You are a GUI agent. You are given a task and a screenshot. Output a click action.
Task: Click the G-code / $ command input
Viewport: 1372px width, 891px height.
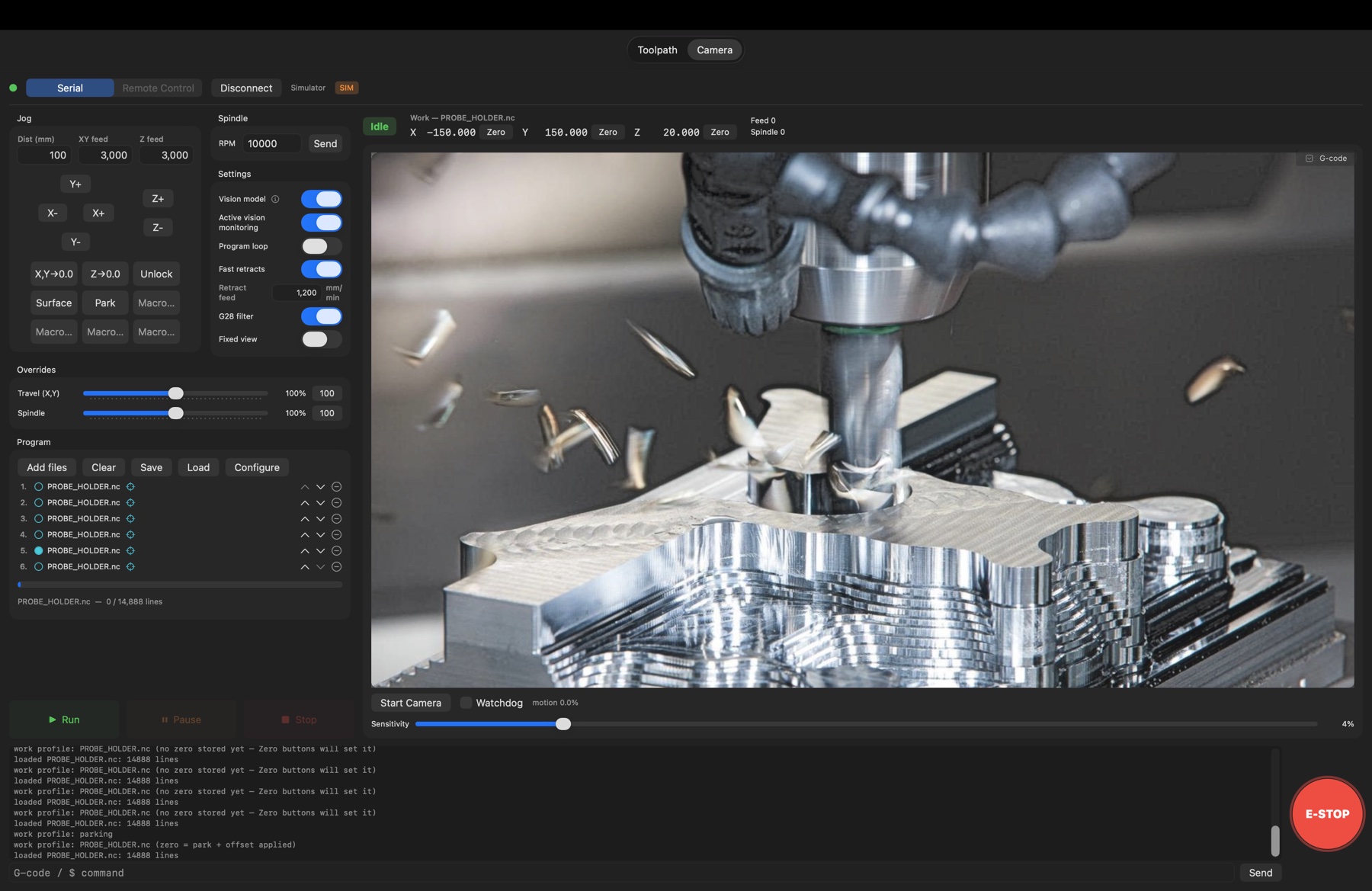pyautogui.click(x=622, y=873)
